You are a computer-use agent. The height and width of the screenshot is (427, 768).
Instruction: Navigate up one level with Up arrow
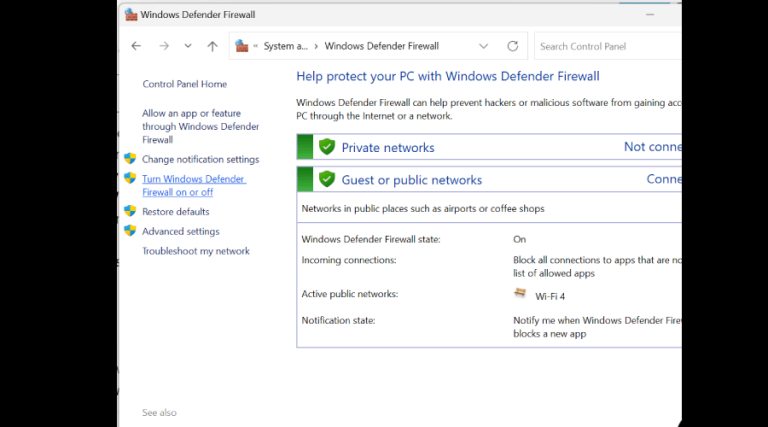pyautogui.click(x=212, y=46)
